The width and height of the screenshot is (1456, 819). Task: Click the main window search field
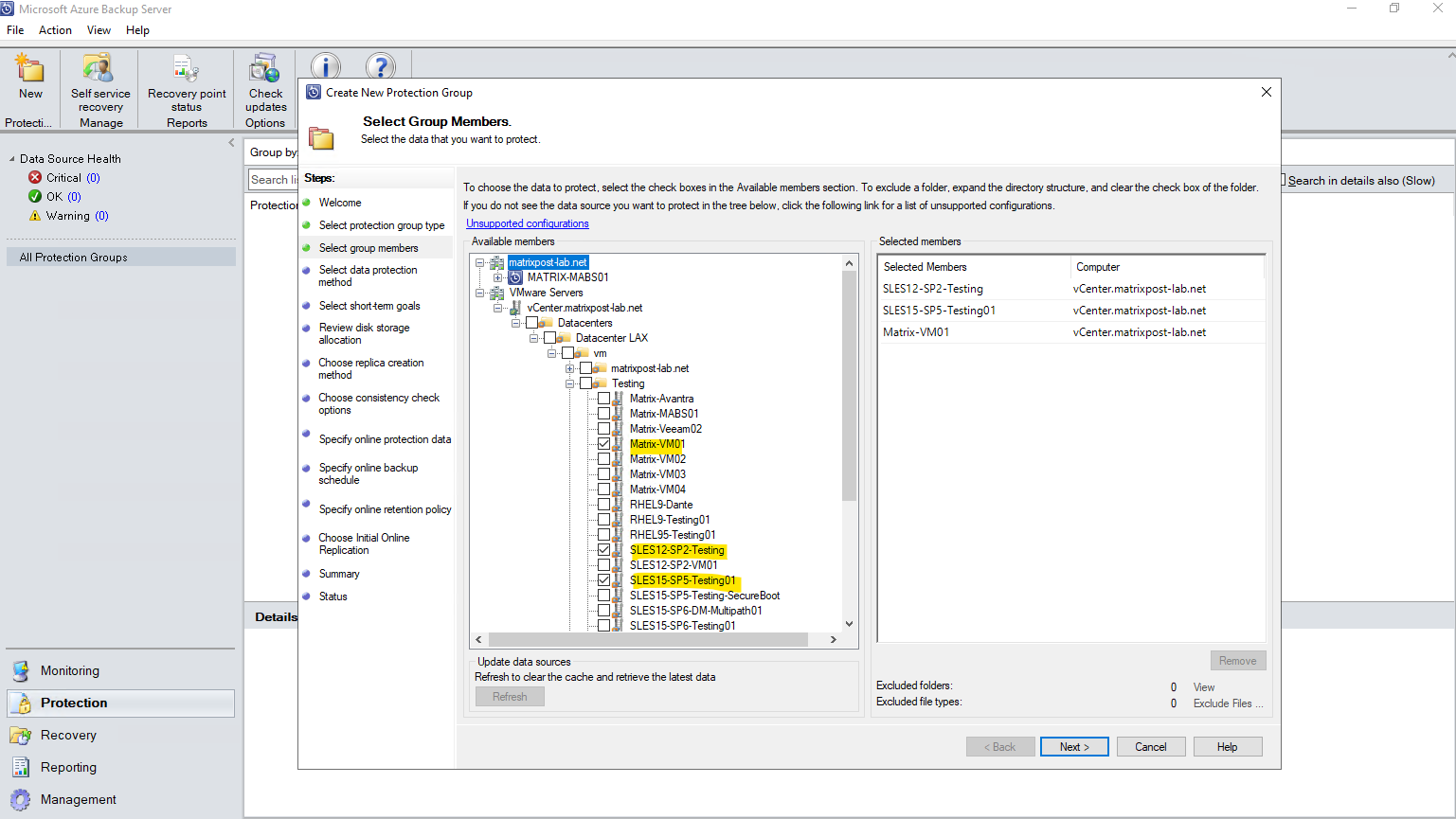pyautogui.click(x=273, y=180)
